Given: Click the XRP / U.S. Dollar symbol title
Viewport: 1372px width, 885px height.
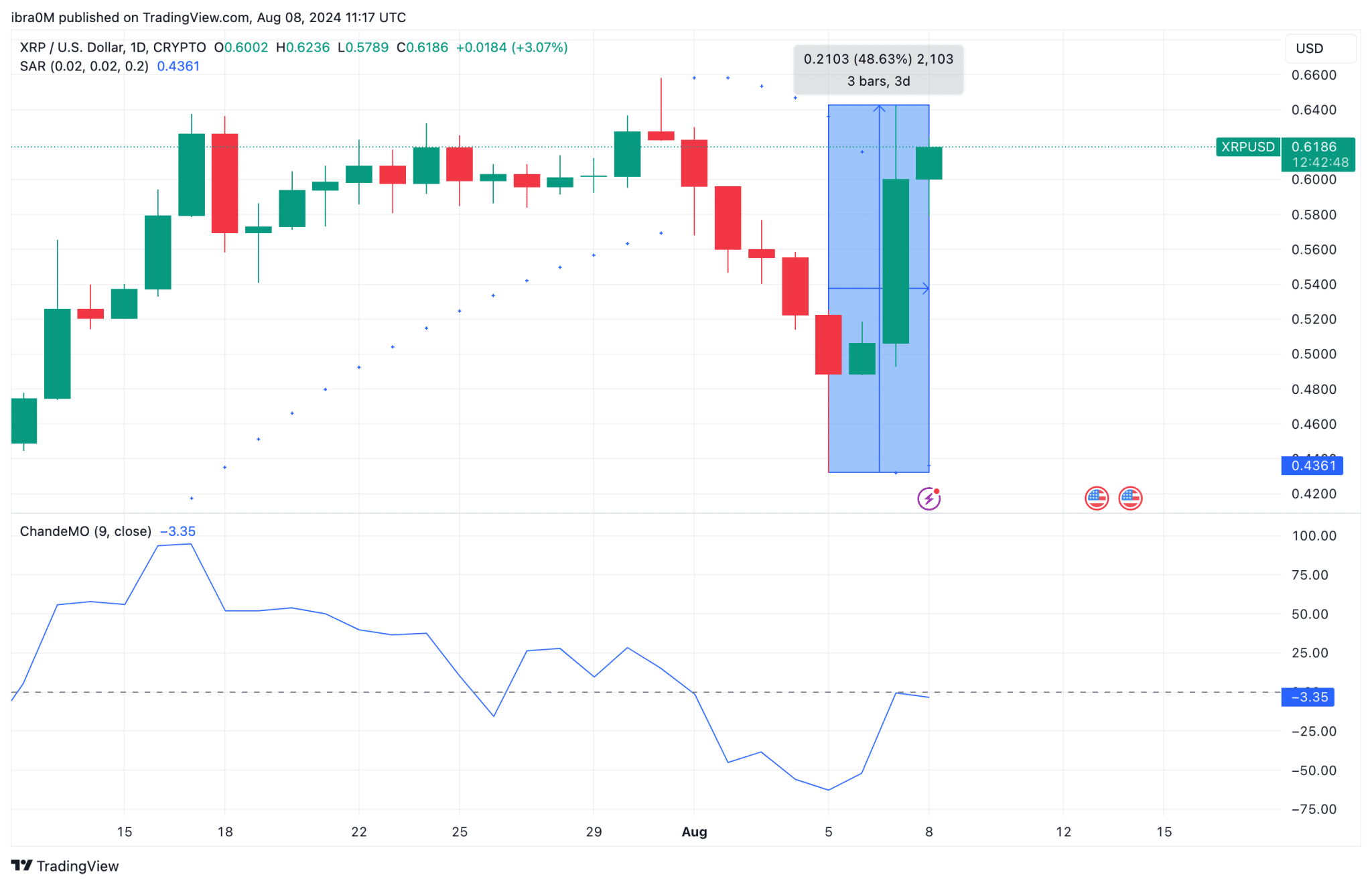Looking at the screenshot, I should click(113, 48).
